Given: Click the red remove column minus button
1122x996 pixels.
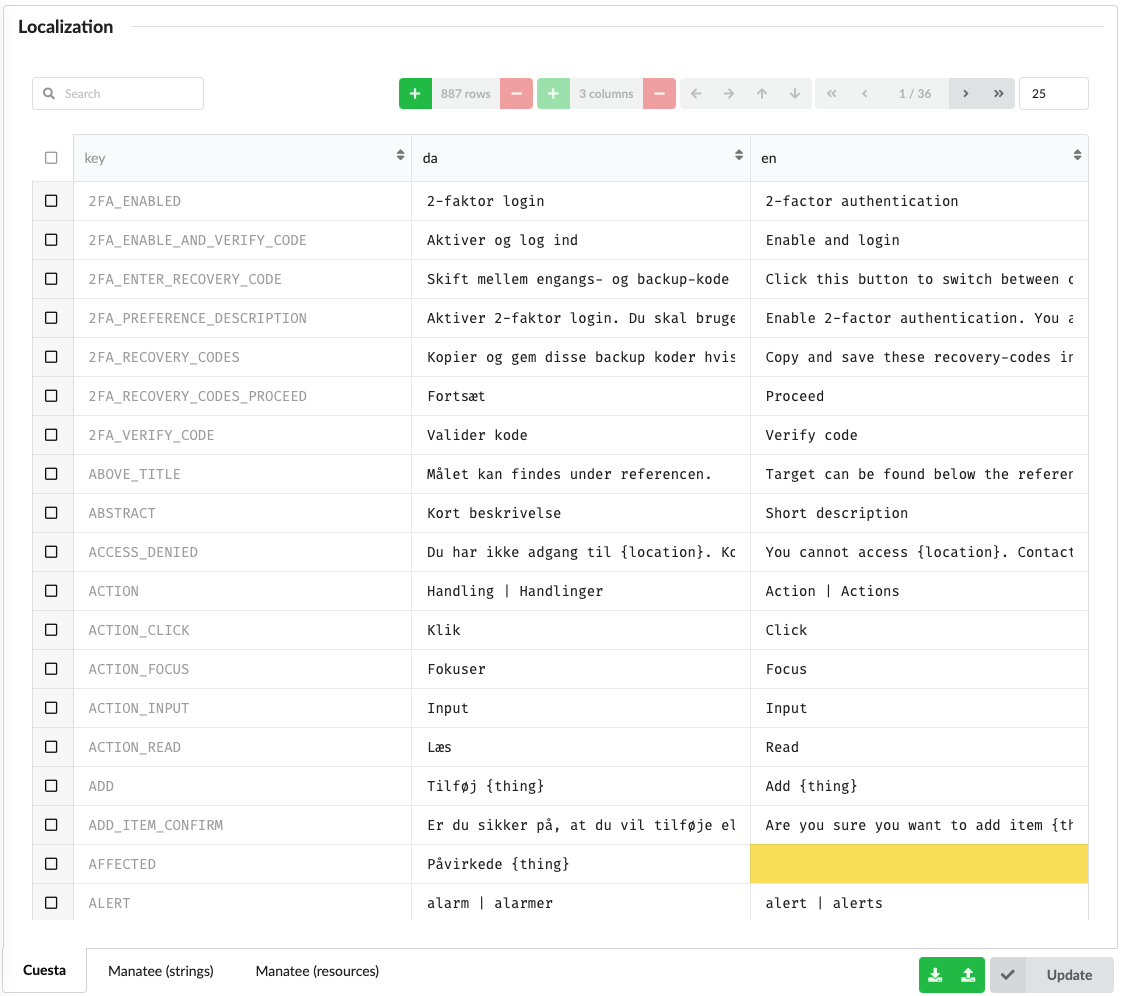Looking at the screenshot, I should click(659, 94).
